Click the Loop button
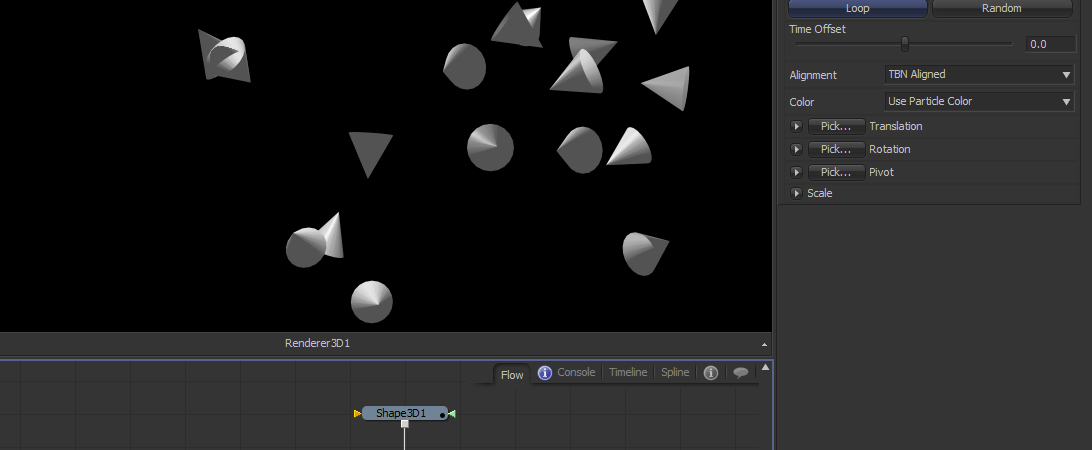This screenshot has width=1092, height=450. point(857,8)
